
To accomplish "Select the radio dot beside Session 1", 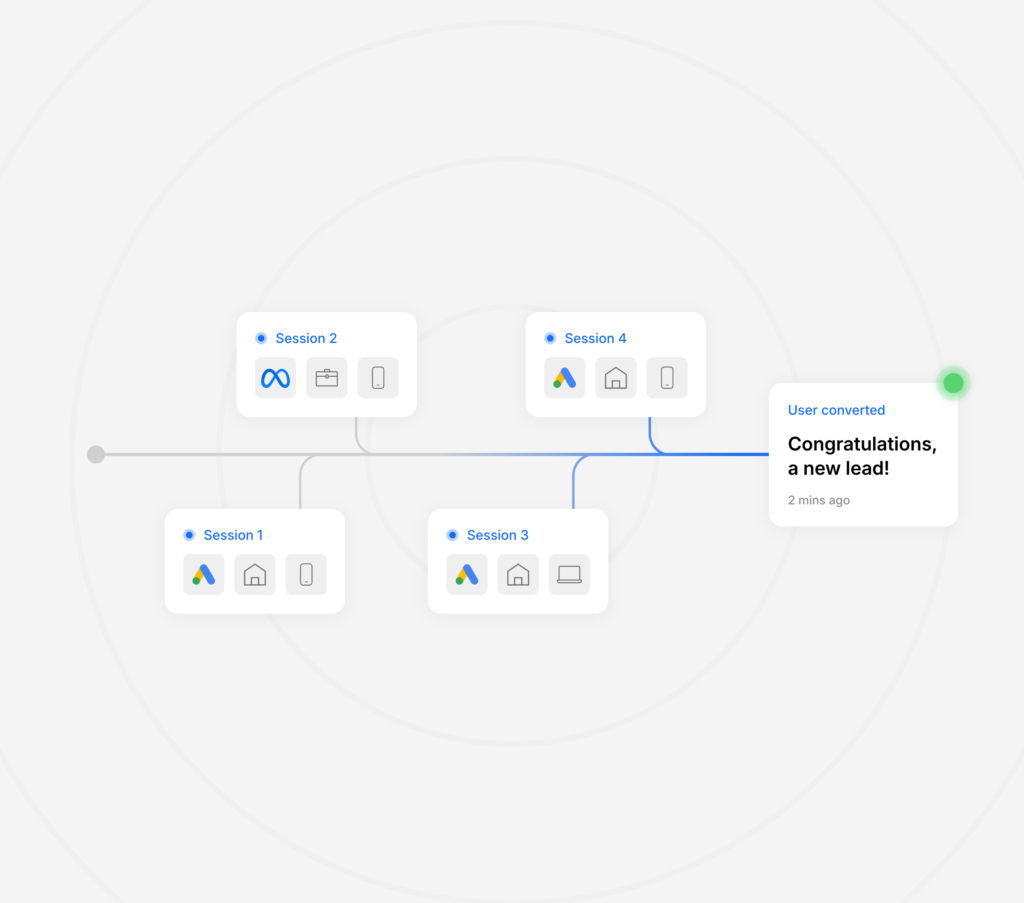I will click(189, 535).
